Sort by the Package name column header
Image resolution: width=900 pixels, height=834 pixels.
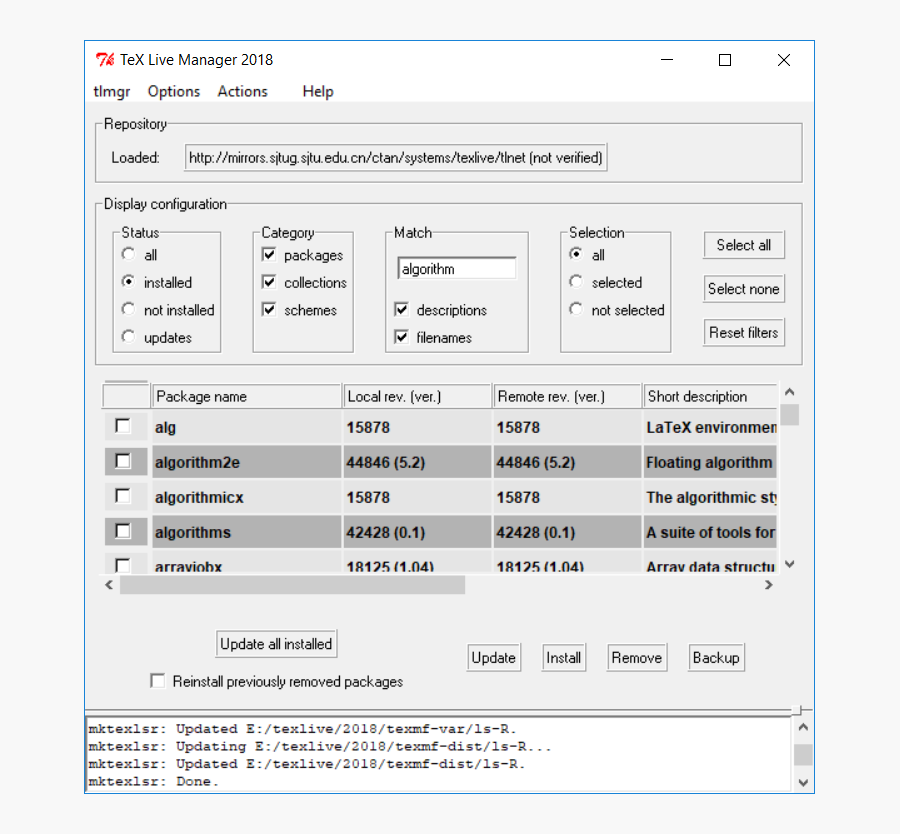click(x=246, y=396)
